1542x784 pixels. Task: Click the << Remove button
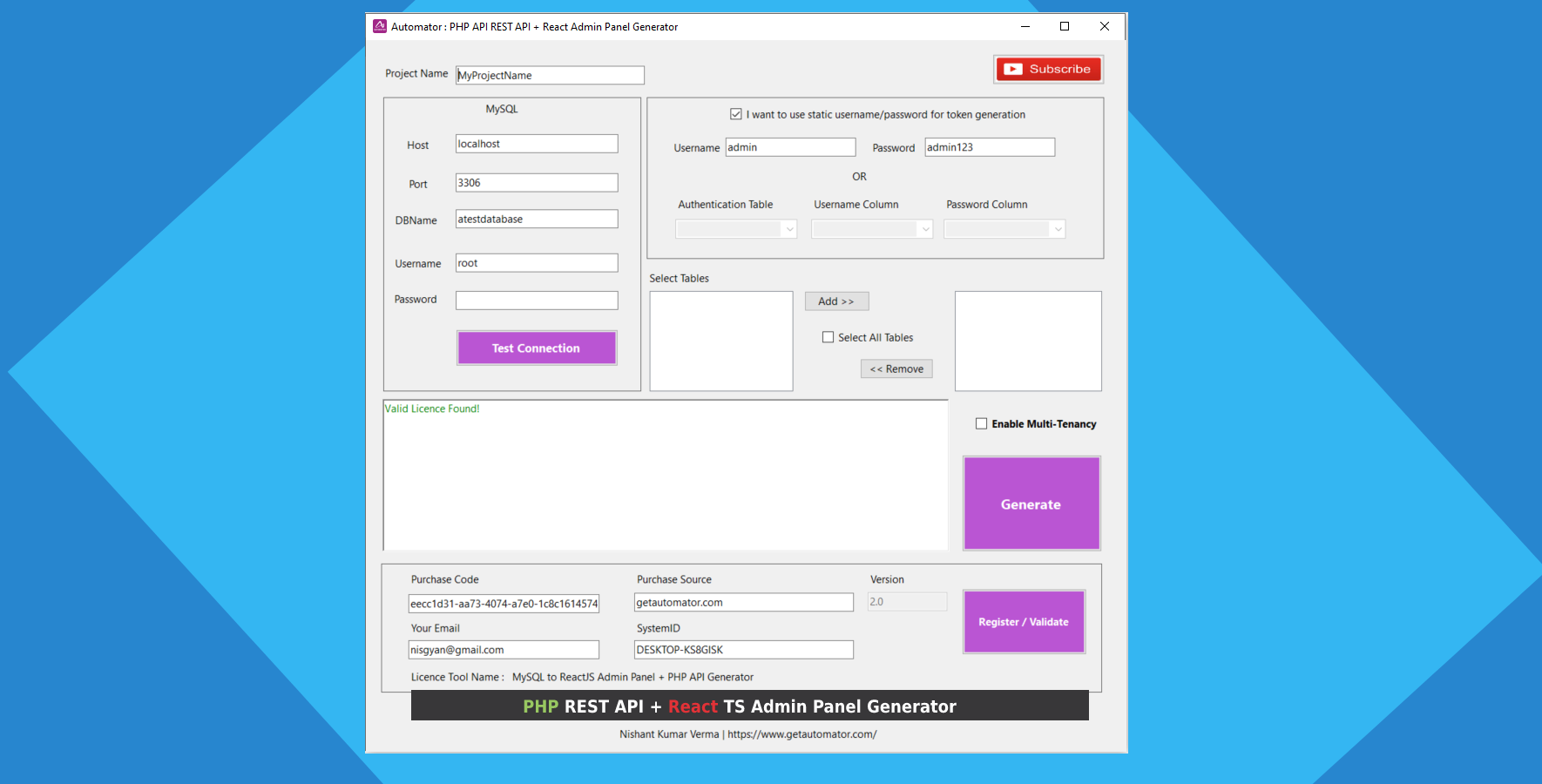pyautogui.click(x=896, y=369)
